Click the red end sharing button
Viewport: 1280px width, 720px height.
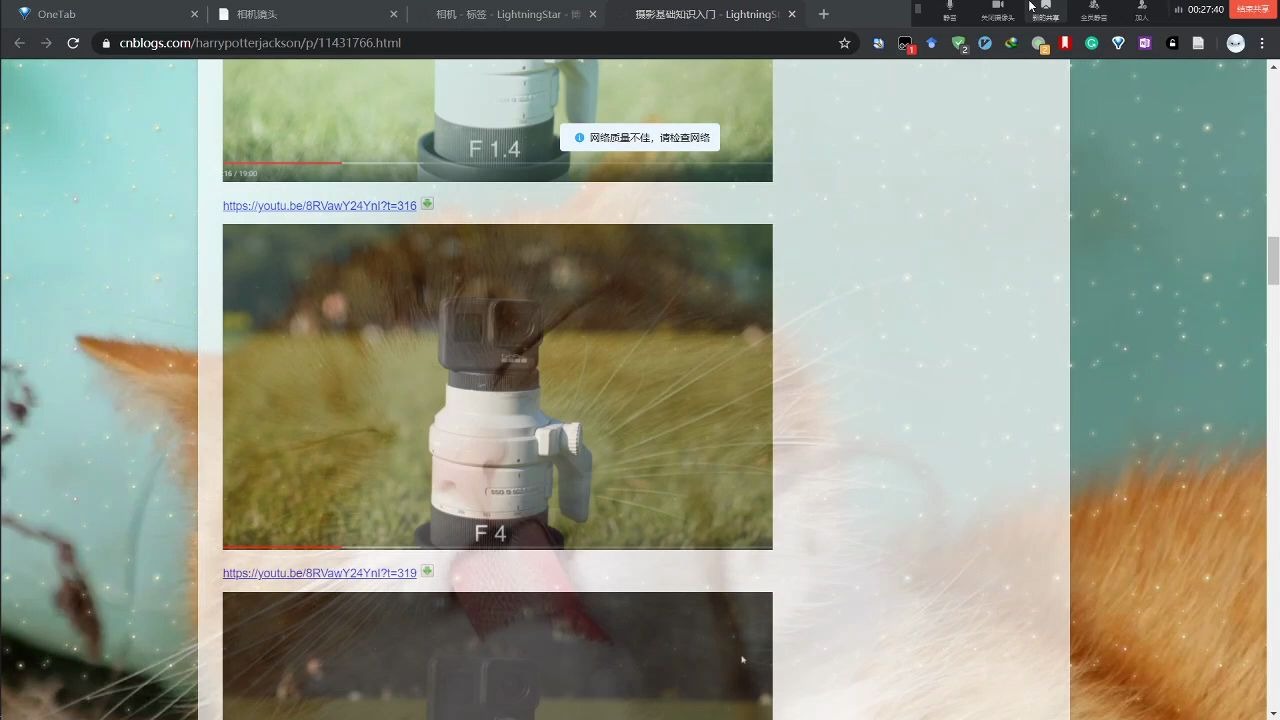click(1253, 9)
